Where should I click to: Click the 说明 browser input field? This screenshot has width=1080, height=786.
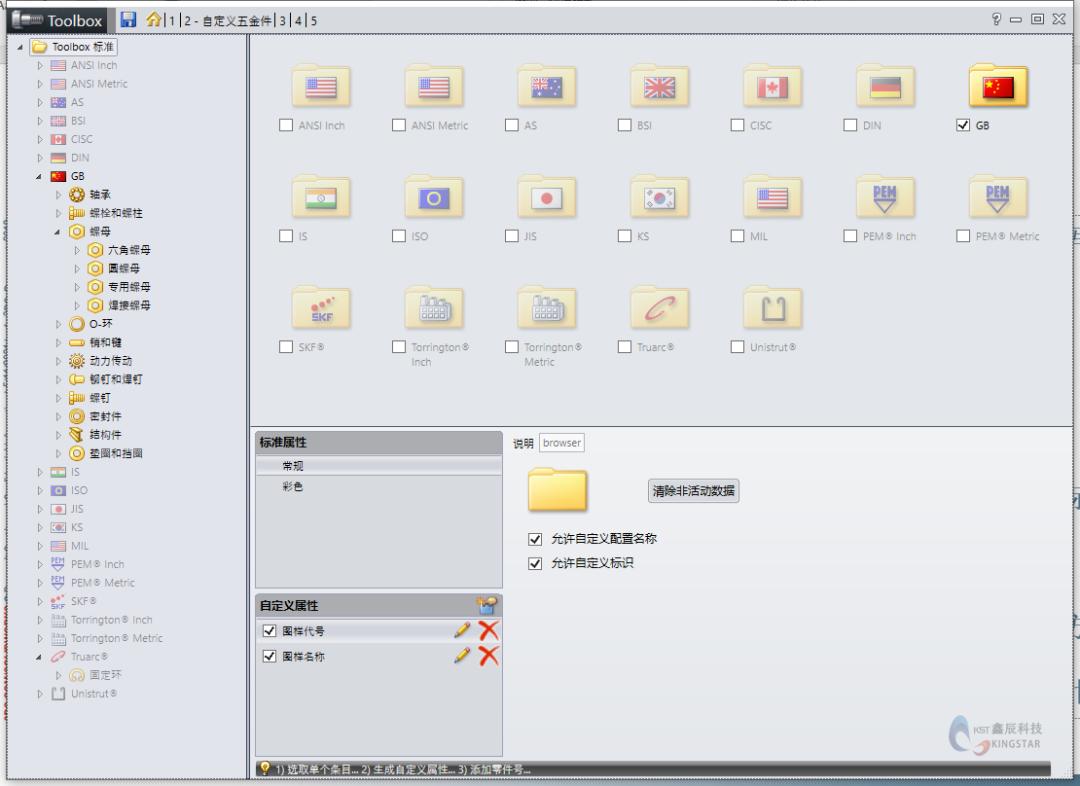point(562,443)
